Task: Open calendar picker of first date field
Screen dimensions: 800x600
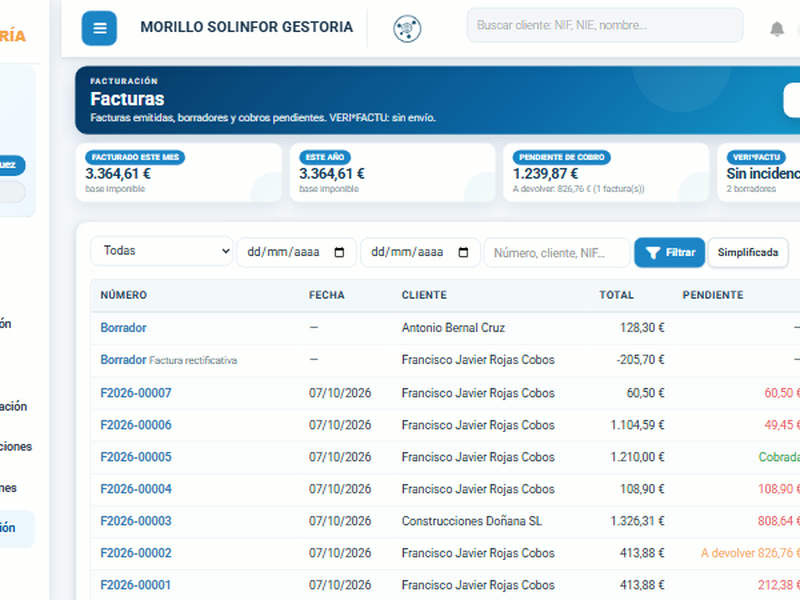Action: pos(339,252)
